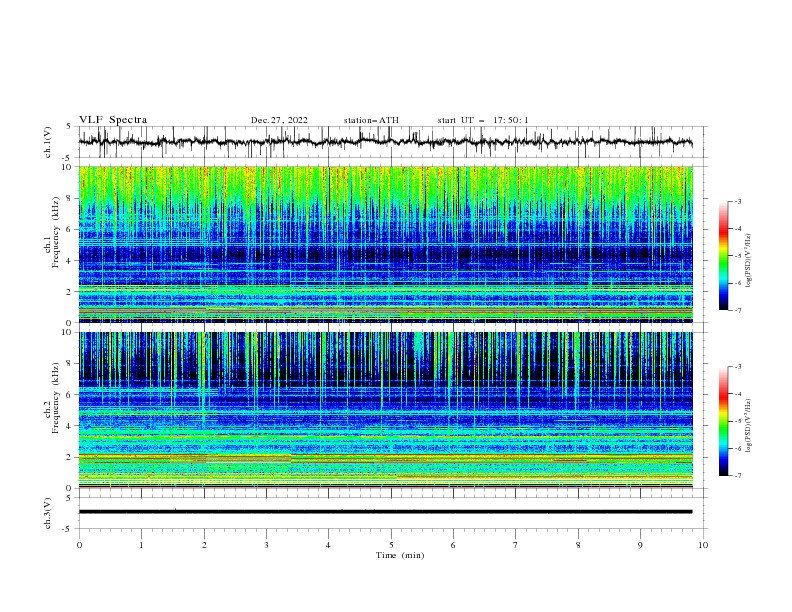Image resolution: width=792 pixels, height=612 pixels.
Task: Click time axis tick label "4" at bottom
Action: (x=329, y=545)
